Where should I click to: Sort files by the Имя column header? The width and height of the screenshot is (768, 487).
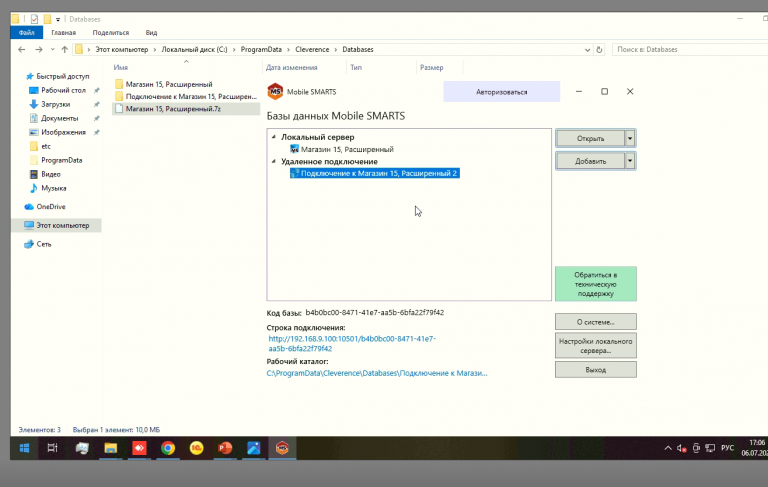(x=120, y=68)
